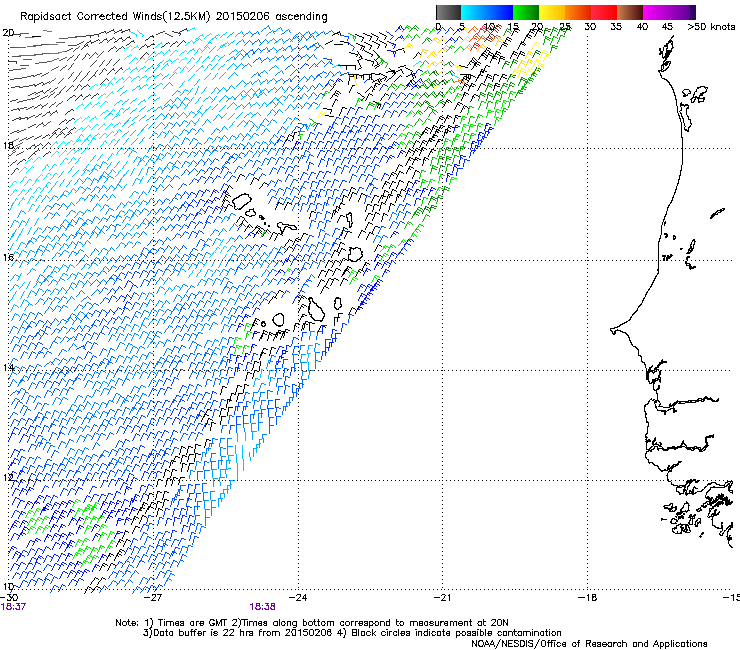
Task: Click the 'NOAA/NESDIS/Office of Research and Applications' credit
Action: tap(589, 644)
